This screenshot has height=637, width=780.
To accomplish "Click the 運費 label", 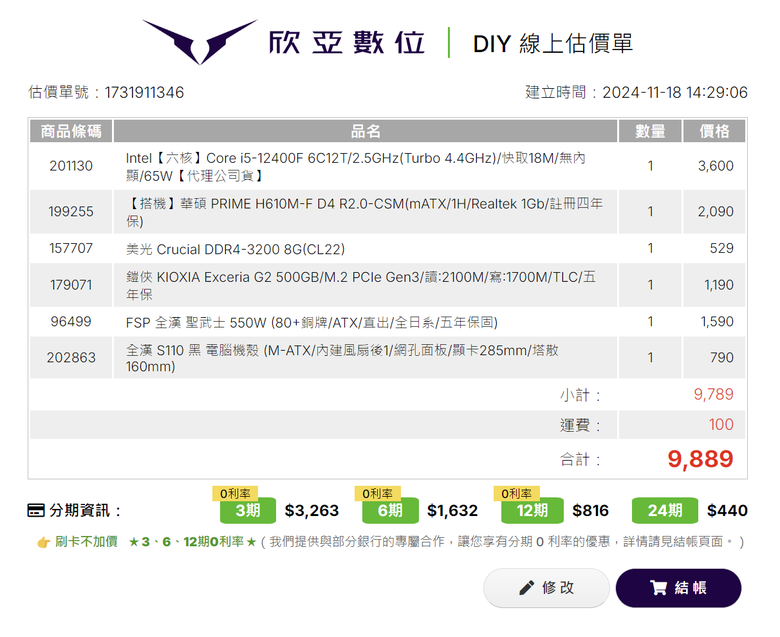I will tap(580, 425).
